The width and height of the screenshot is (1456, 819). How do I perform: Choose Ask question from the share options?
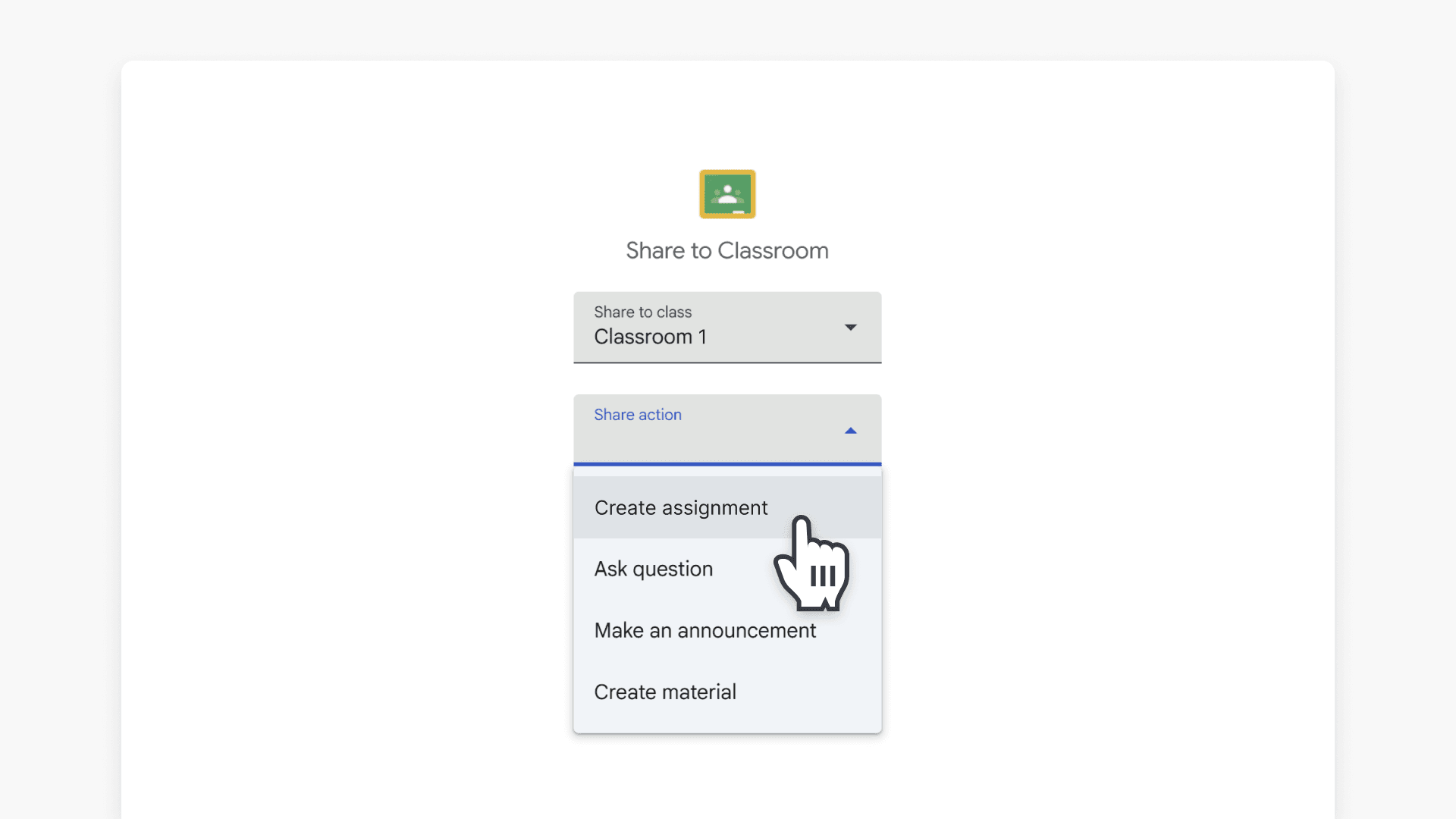coord(653,569)
